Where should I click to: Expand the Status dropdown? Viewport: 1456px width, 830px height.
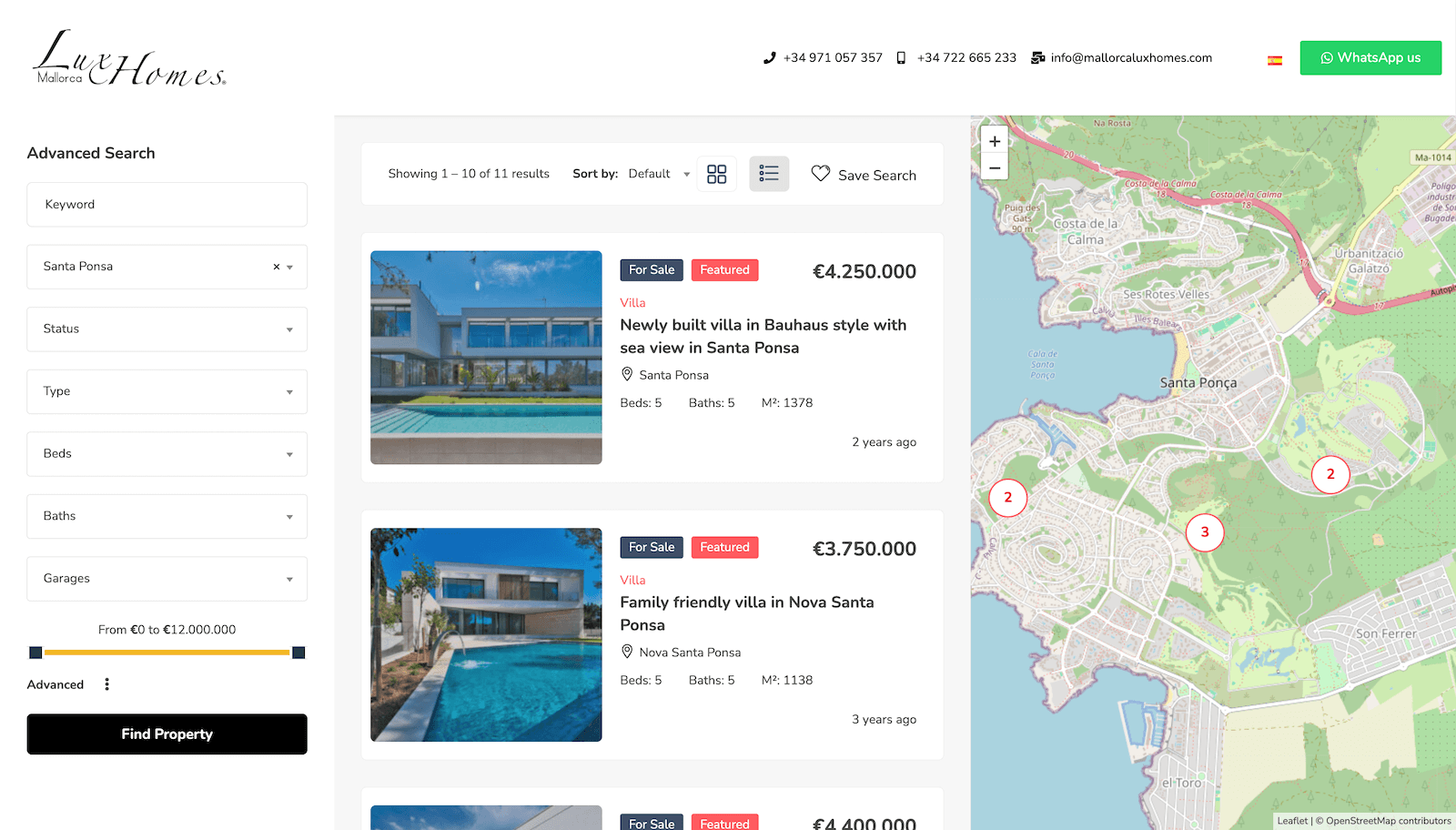pyautogui.click(x=167, y=329)
